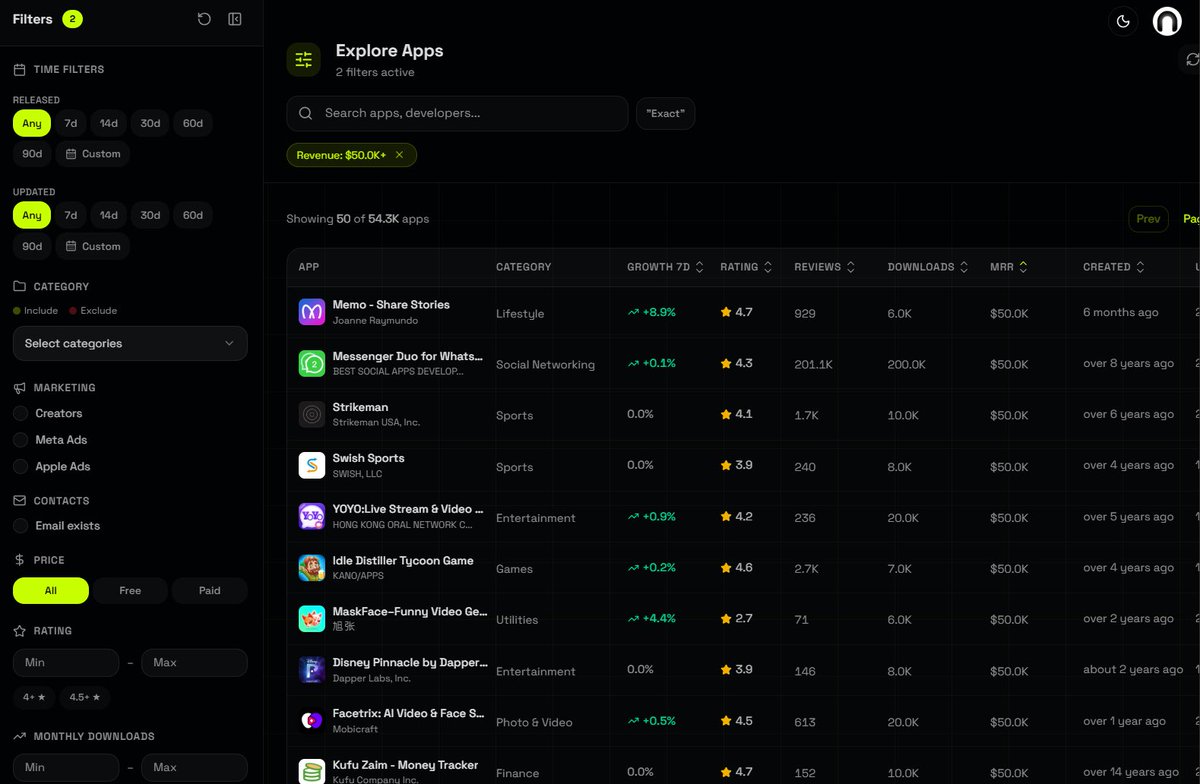Screen dimensions: 1200x784
Task: Enable the Email exists filter
Action: 20,525
